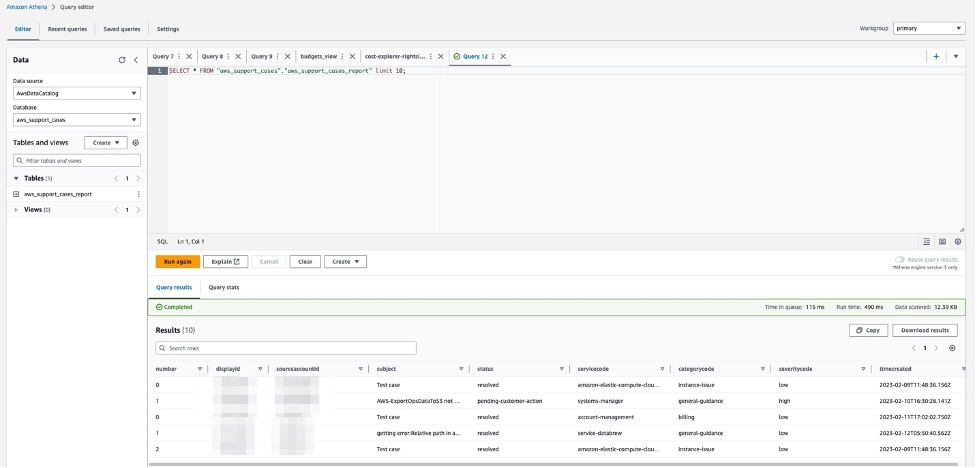This screenshot has height=468, width=977.
Task: Close the cost-explorer-rightsizing tab
Action: [x=441, y=57]
